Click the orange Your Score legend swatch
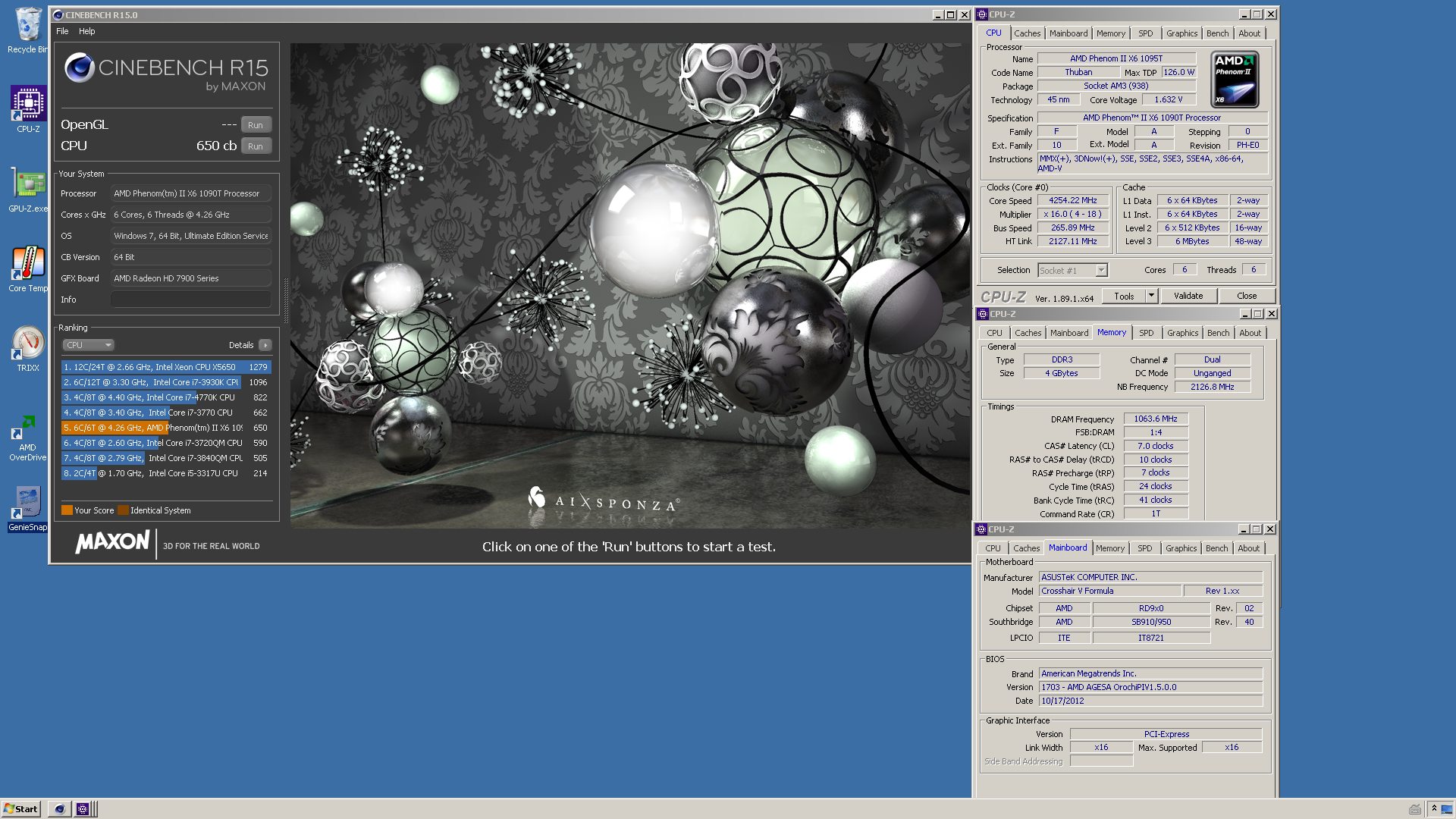 tap(67, 510)
